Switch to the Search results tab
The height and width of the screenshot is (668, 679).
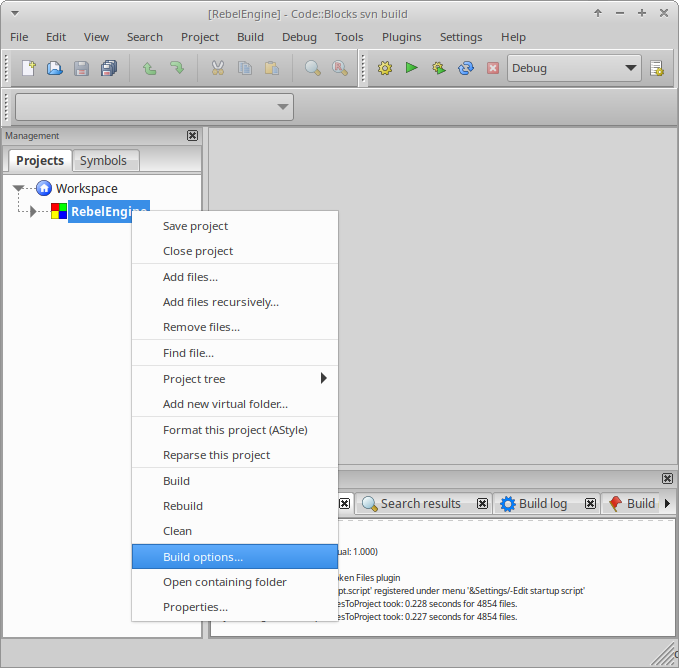424,503
